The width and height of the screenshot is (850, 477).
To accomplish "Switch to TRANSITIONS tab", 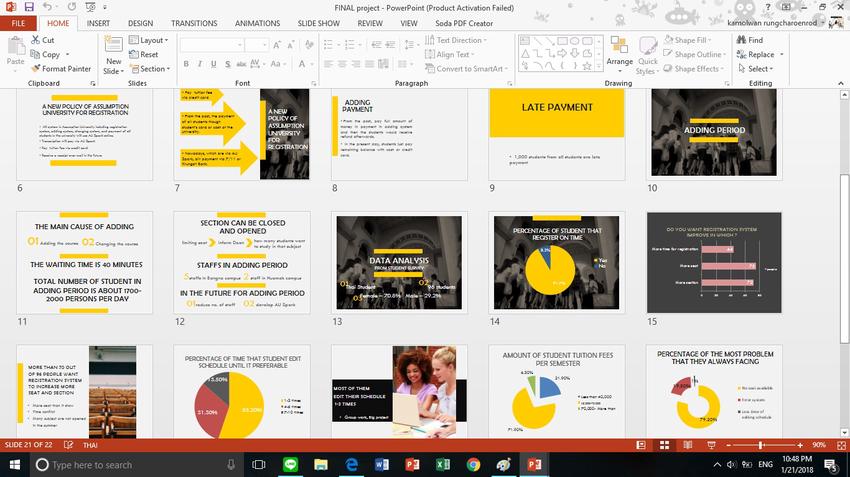I will coord(194,23).
